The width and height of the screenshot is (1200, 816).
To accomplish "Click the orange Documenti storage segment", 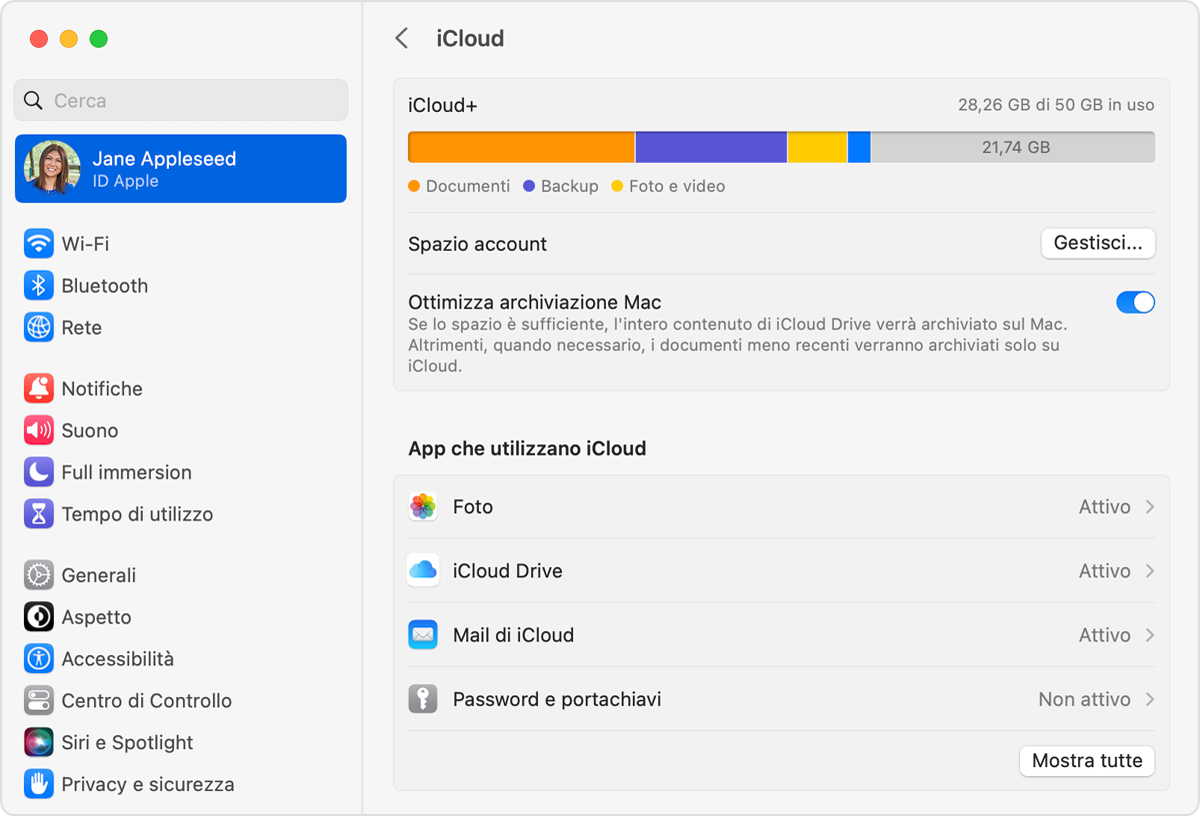I will click(521, 147).
